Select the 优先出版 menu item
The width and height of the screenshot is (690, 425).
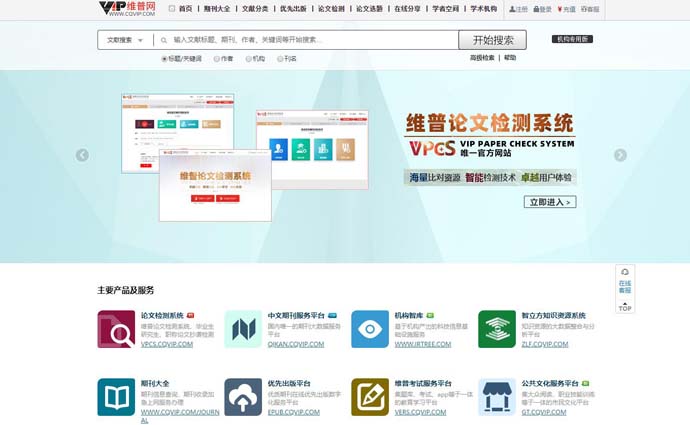(293, 9)
